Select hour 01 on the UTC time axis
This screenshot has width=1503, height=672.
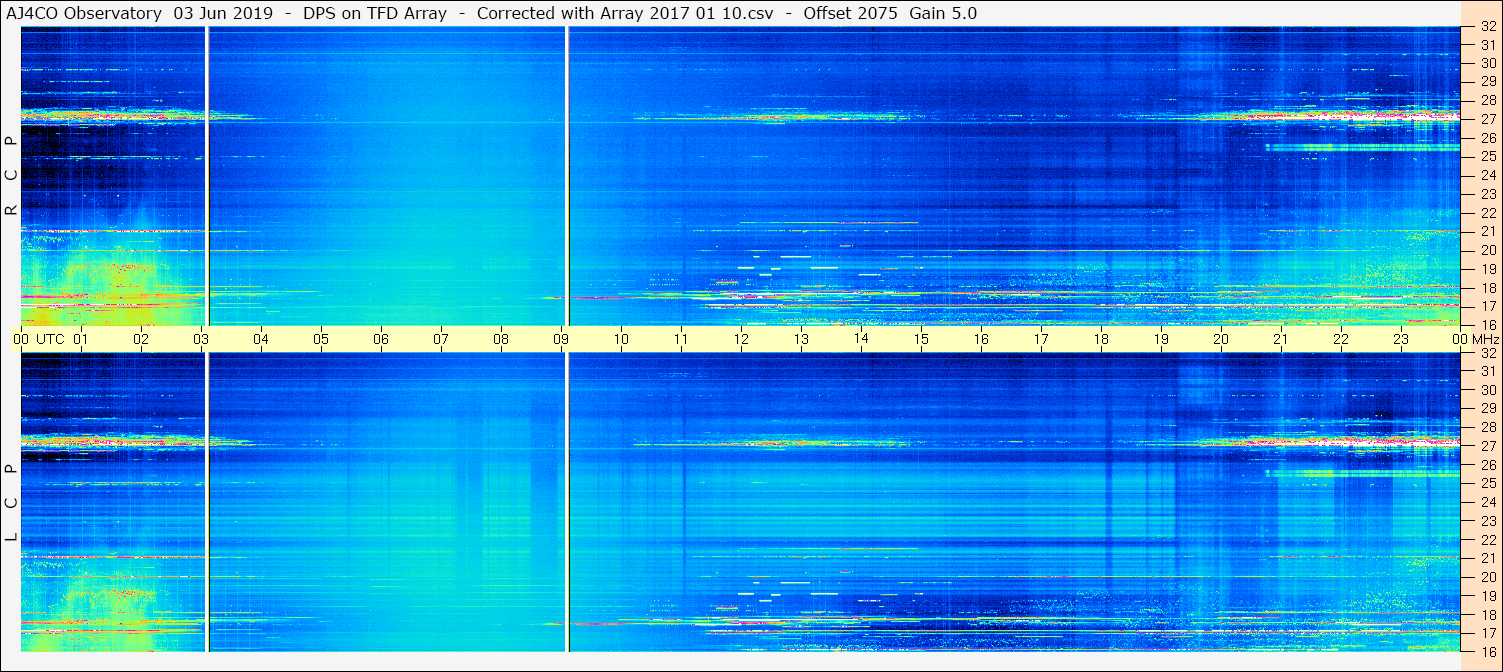[x=81, y=339]
